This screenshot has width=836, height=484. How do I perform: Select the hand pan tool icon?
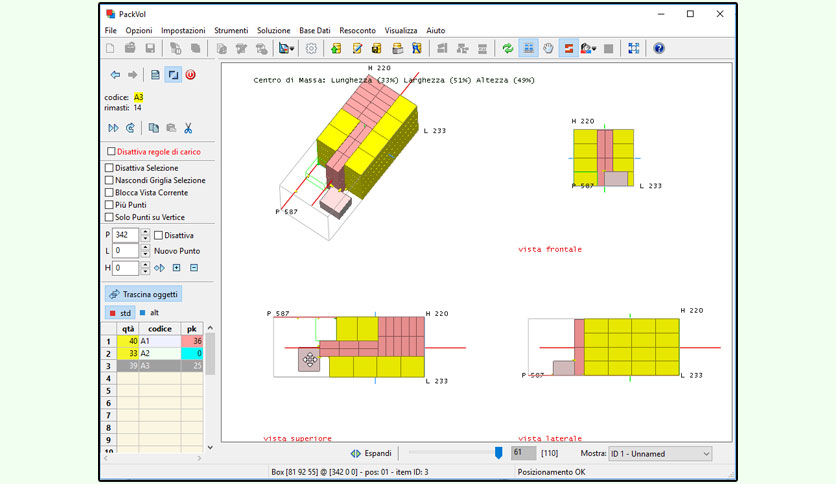[x=549, y=49]
